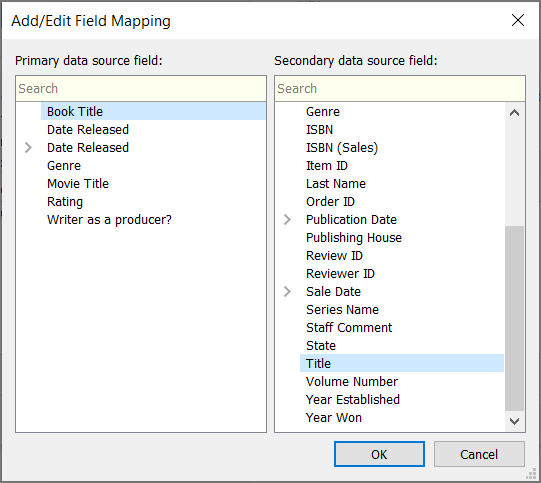Select Date Released beside the expand arrow
Viewport: 541px width, 483px height.
point(88,148)
